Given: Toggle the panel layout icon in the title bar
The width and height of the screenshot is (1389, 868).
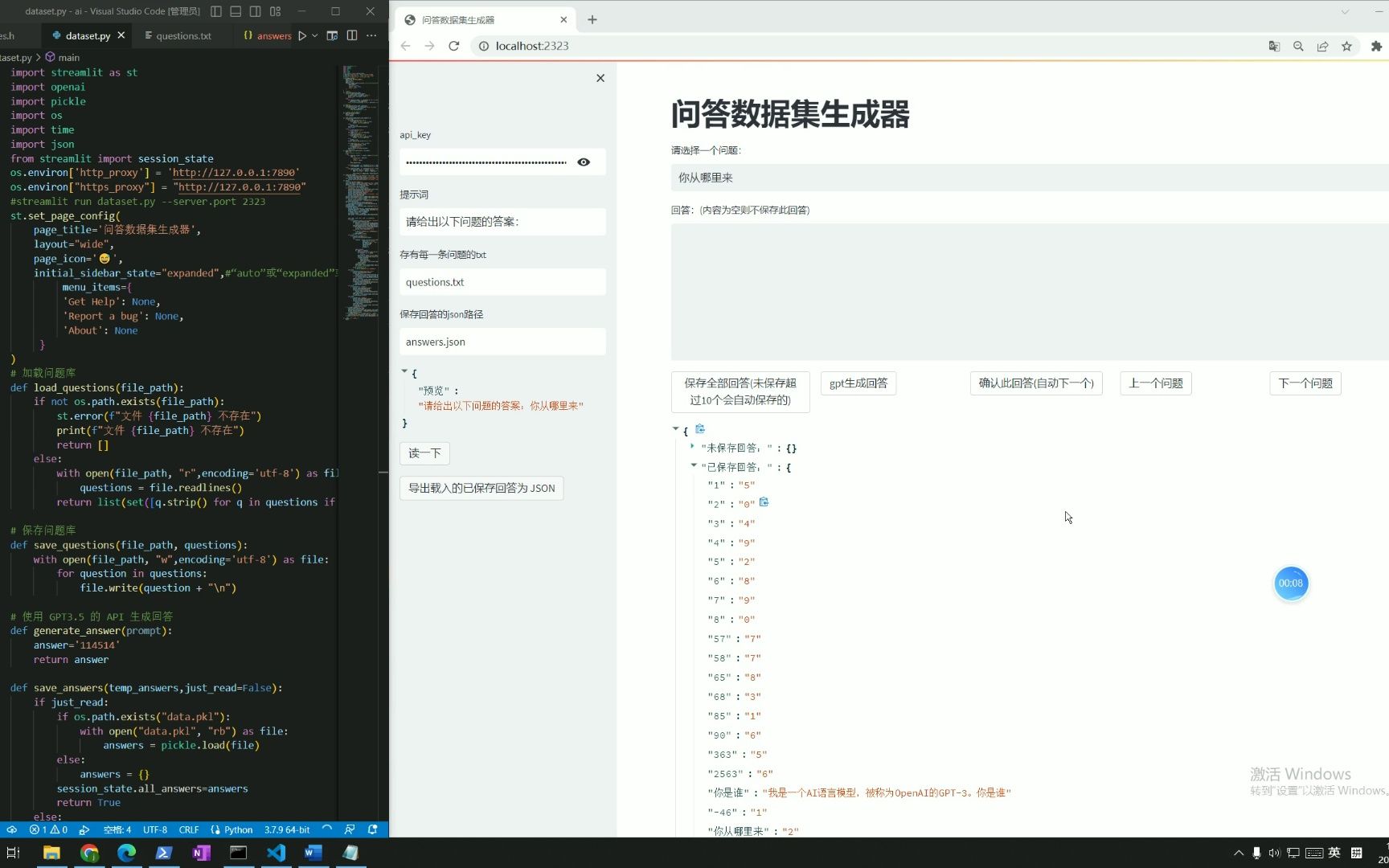Looking at the screenshot, I should 236,11.
